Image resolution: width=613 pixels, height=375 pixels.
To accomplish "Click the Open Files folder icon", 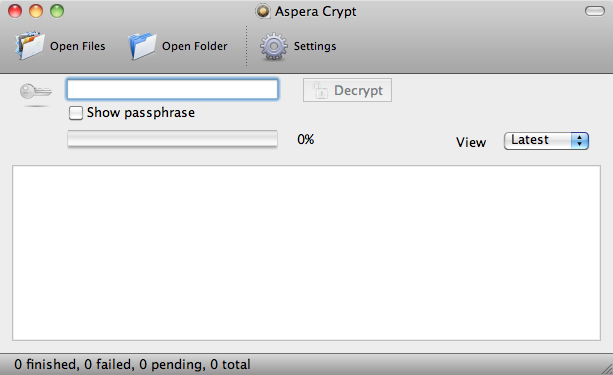I will point(29,46).
